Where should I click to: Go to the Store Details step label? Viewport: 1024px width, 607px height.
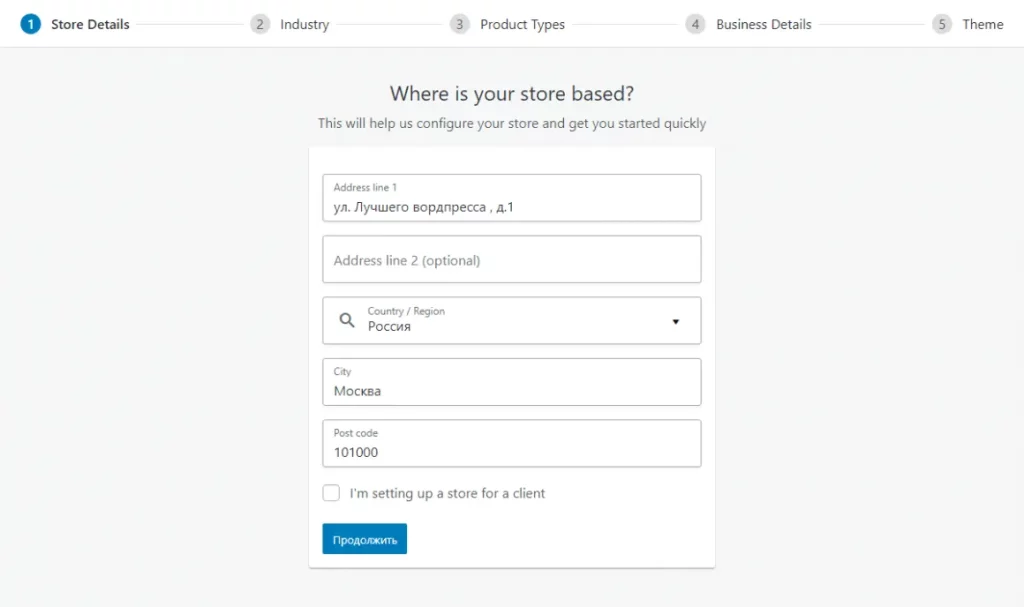pyautogui.click(x=90, y=24)
